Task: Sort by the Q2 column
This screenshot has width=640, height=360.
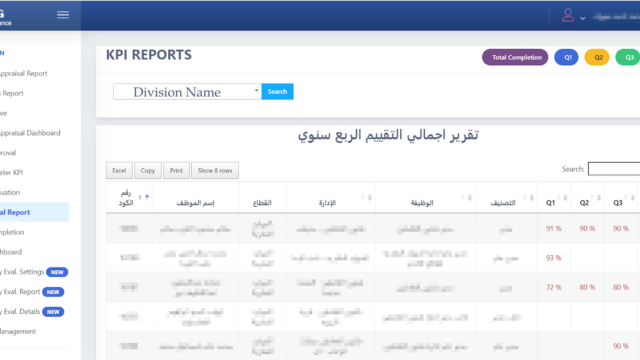Action: (587, 198)
